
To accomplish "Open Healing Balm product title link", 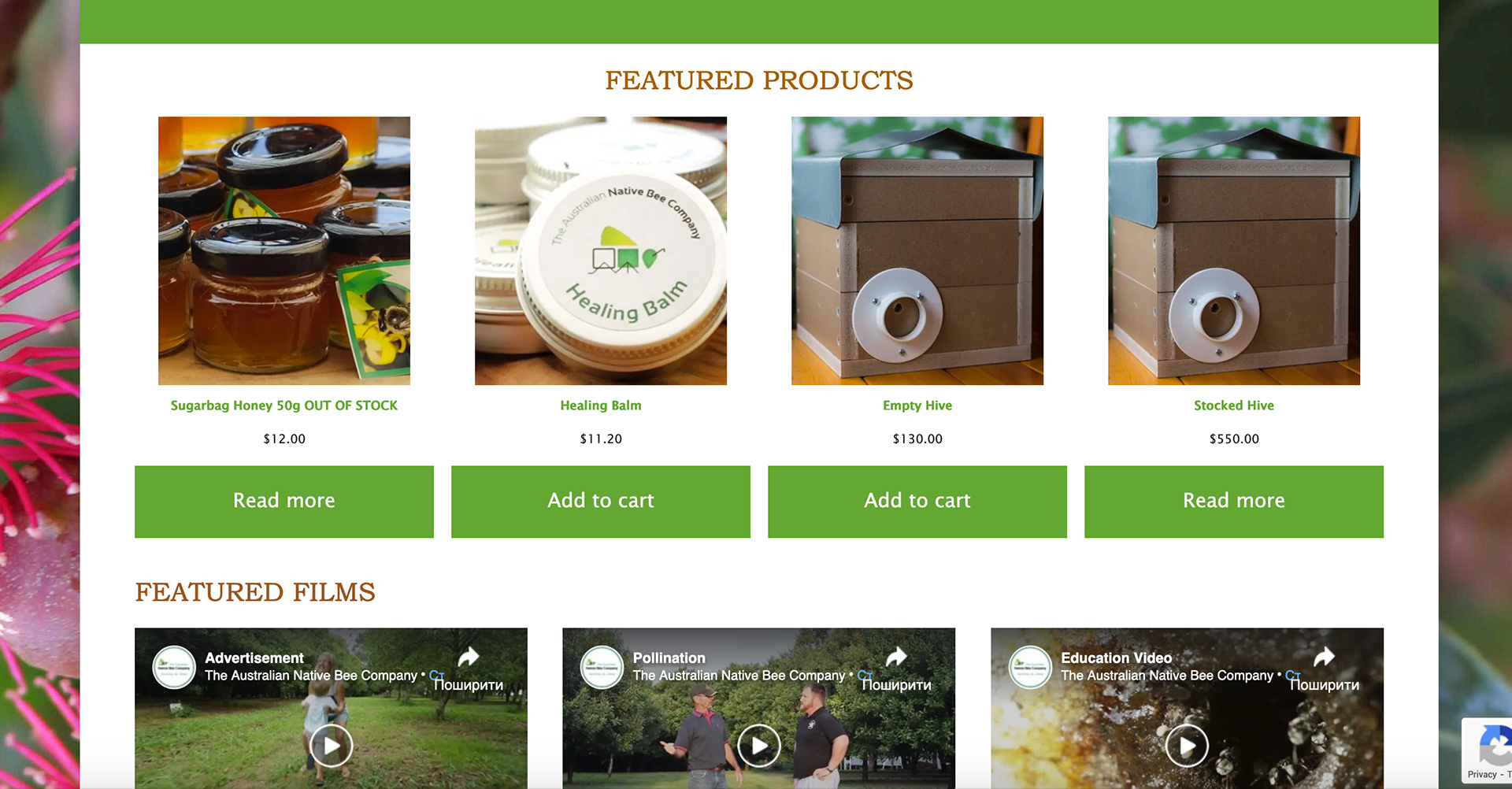I will tap(601, 406).
